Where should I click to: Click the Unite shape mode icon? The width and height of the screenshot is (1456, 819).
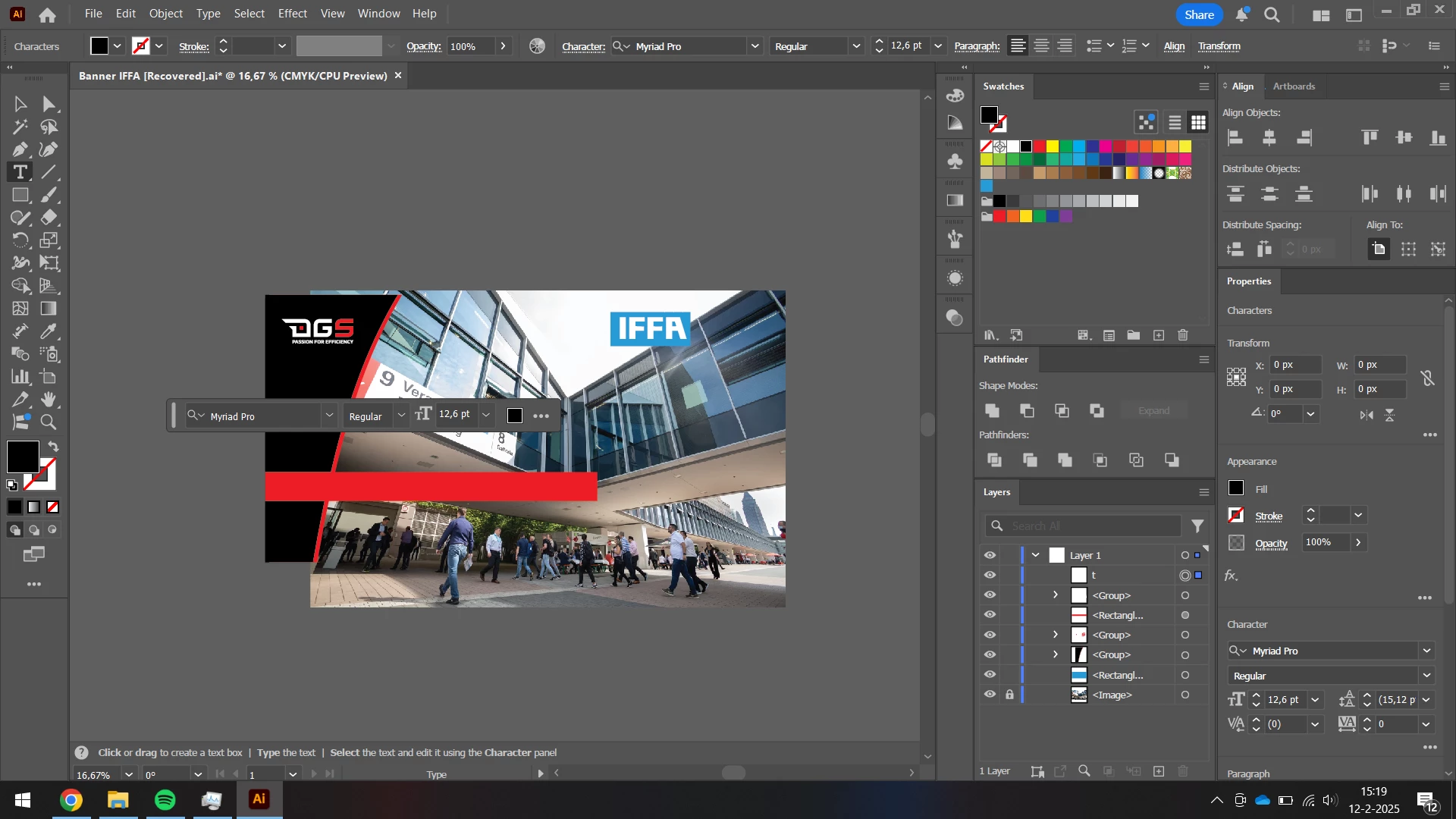(992, 410)
